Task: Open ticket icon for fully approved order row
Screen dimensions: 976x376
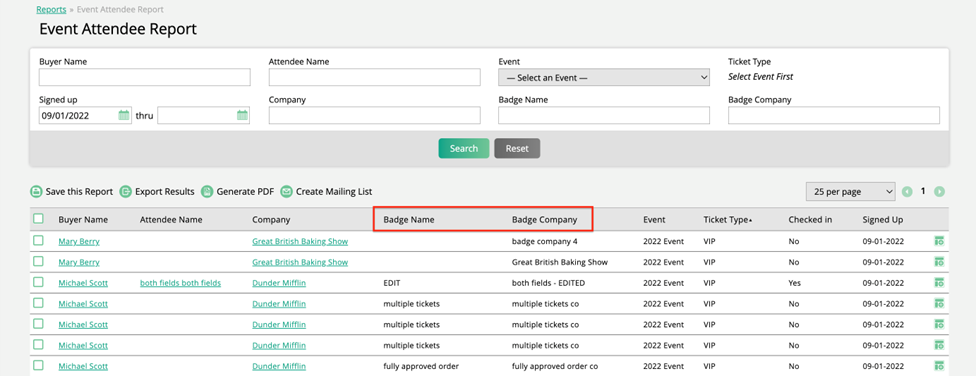Action: [939, 366]
